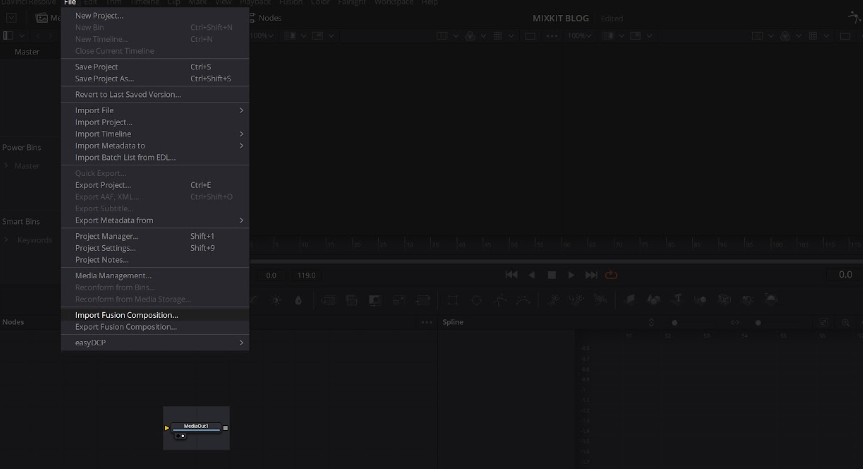Toggle the orange loop playback button
This screenshot has height=469, width=863.
(611, 275)
